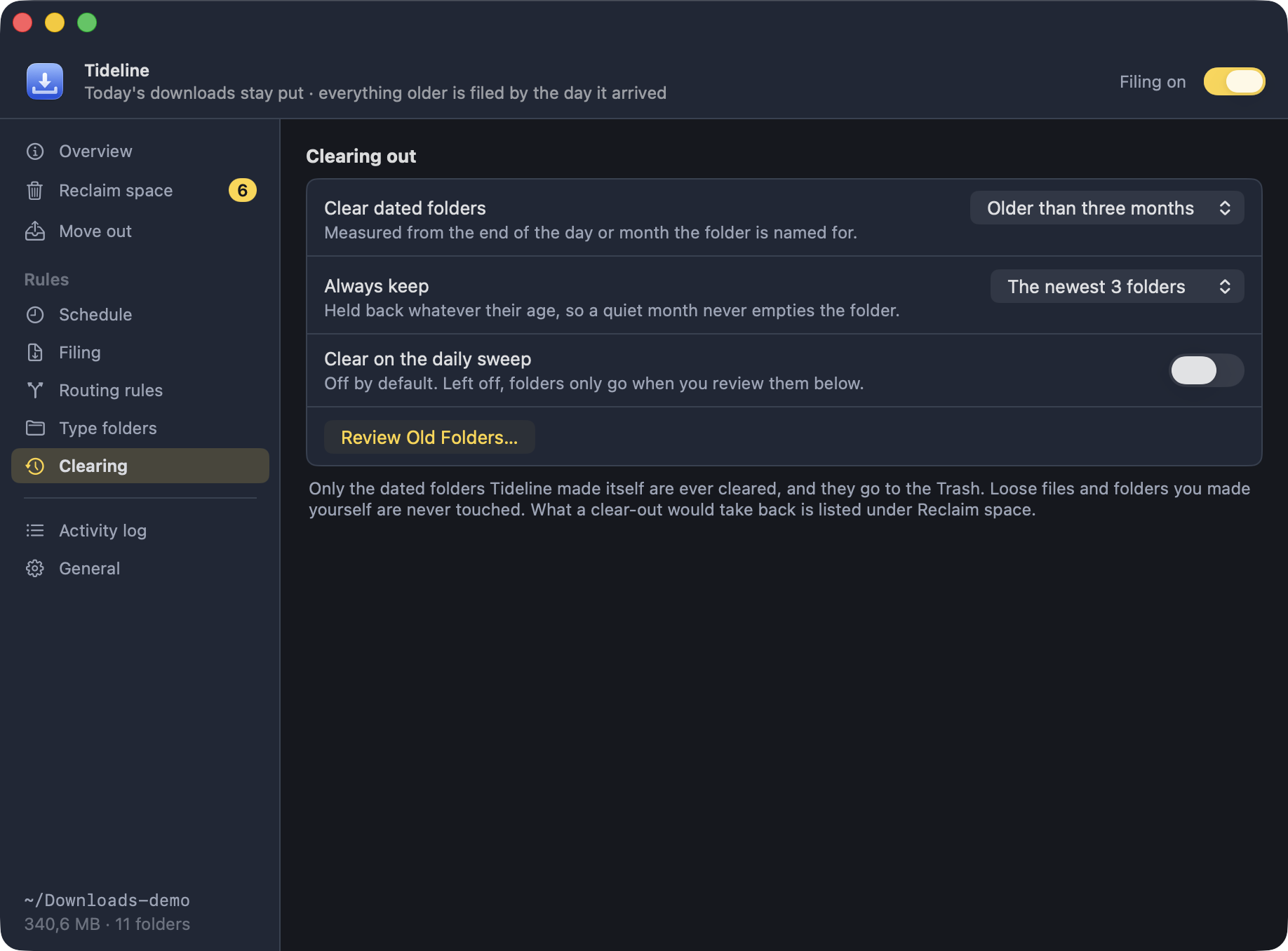1288x951 pixels.
Task: Click the Schedule clock icon
Action: [35, 315]
